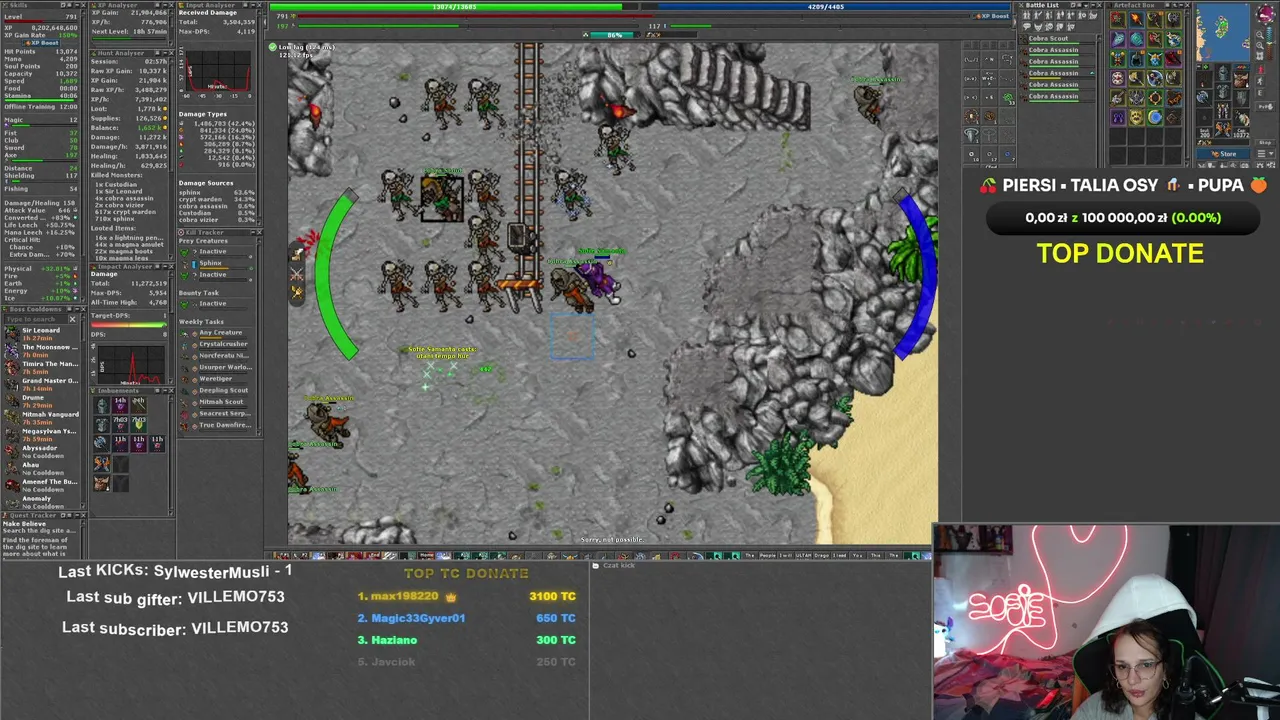Click the XP Boost button beside the mana bar
Image resolution: width=1280 pixels, height=720 pixels.
[x=994, y=17]
